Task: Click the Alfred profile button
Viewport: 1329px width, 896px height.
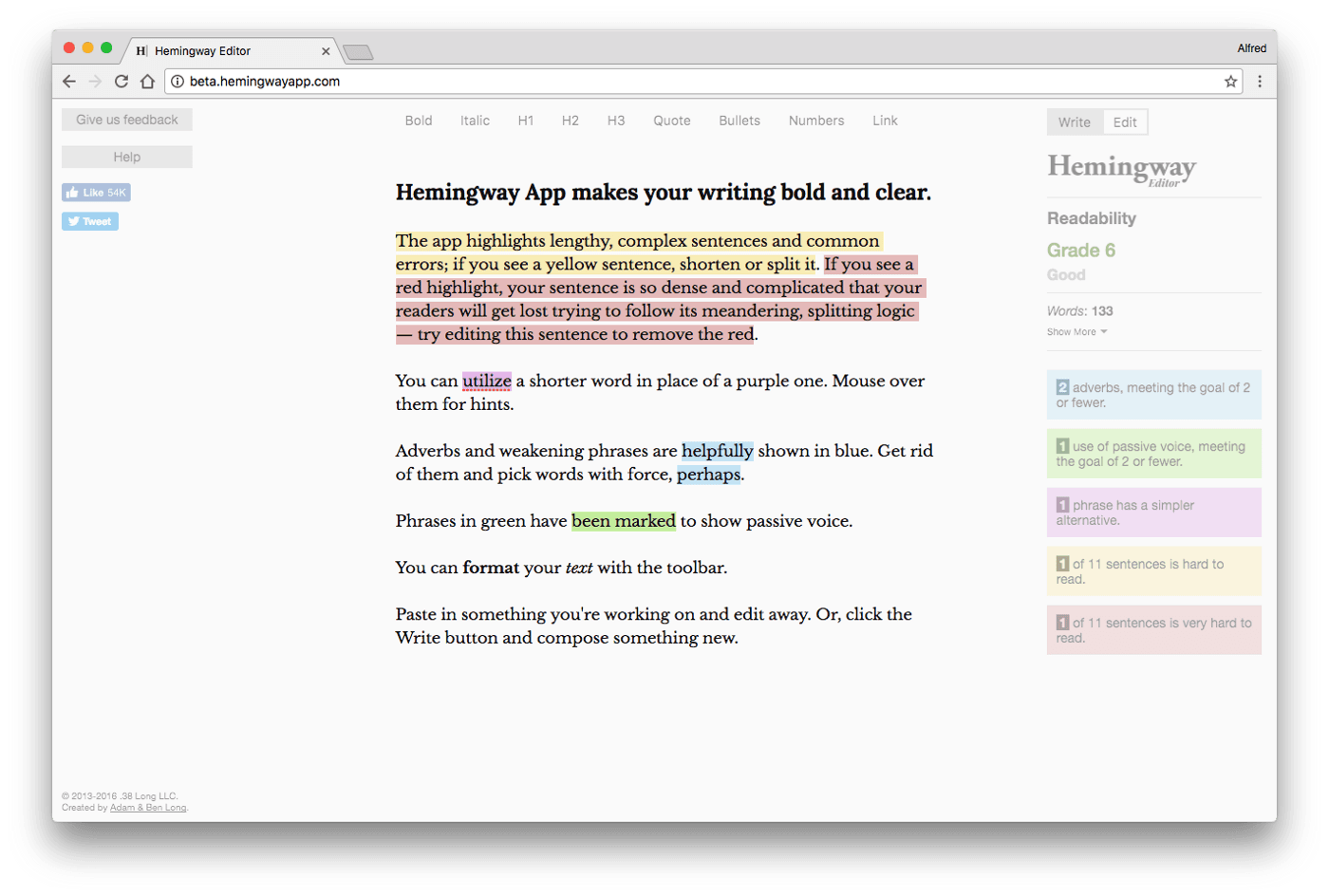Action: pos(1251,48)
